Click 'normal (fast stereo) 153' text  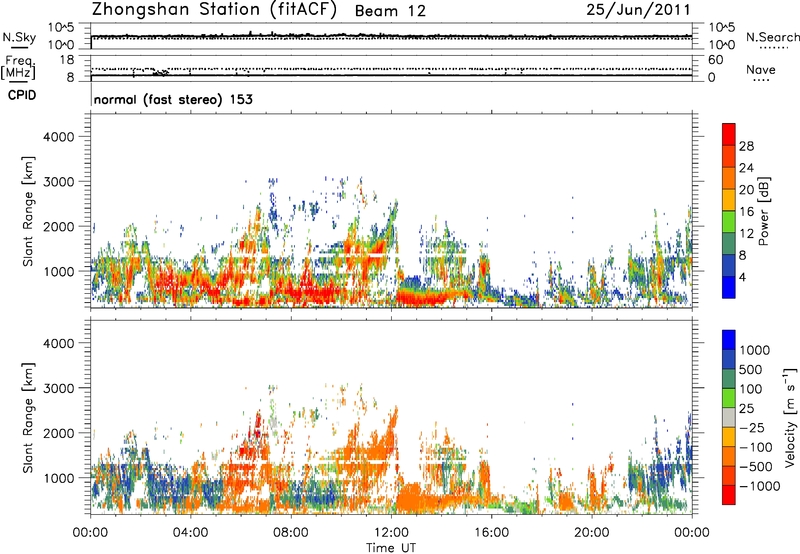tap(173, 100)
